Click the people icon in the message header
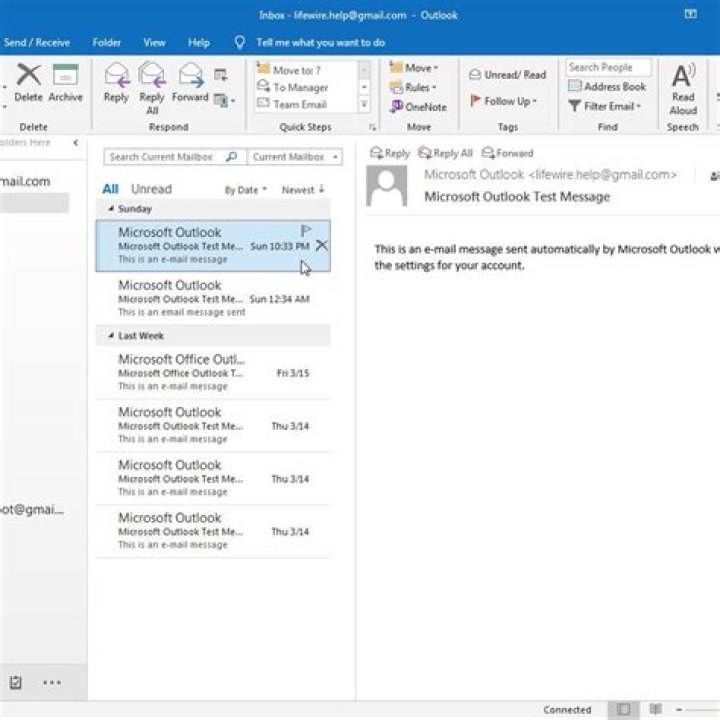 coord(714,176)
